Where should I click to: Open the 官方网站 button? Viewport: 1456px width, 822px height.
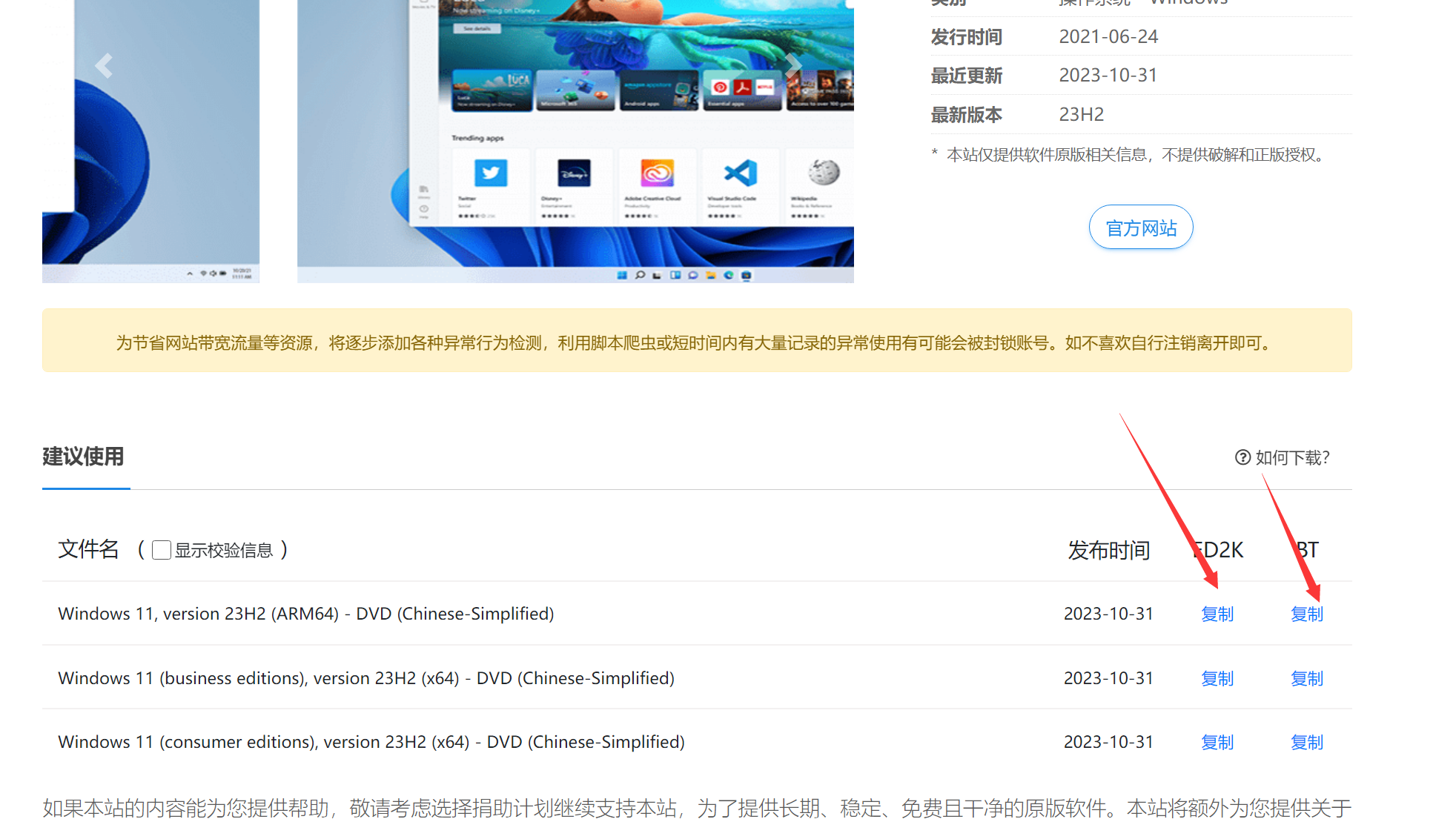click(1141, 228)
